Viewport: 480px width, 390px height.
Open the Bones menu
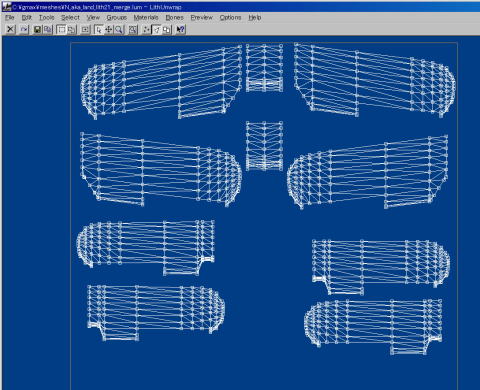point(174,17)
